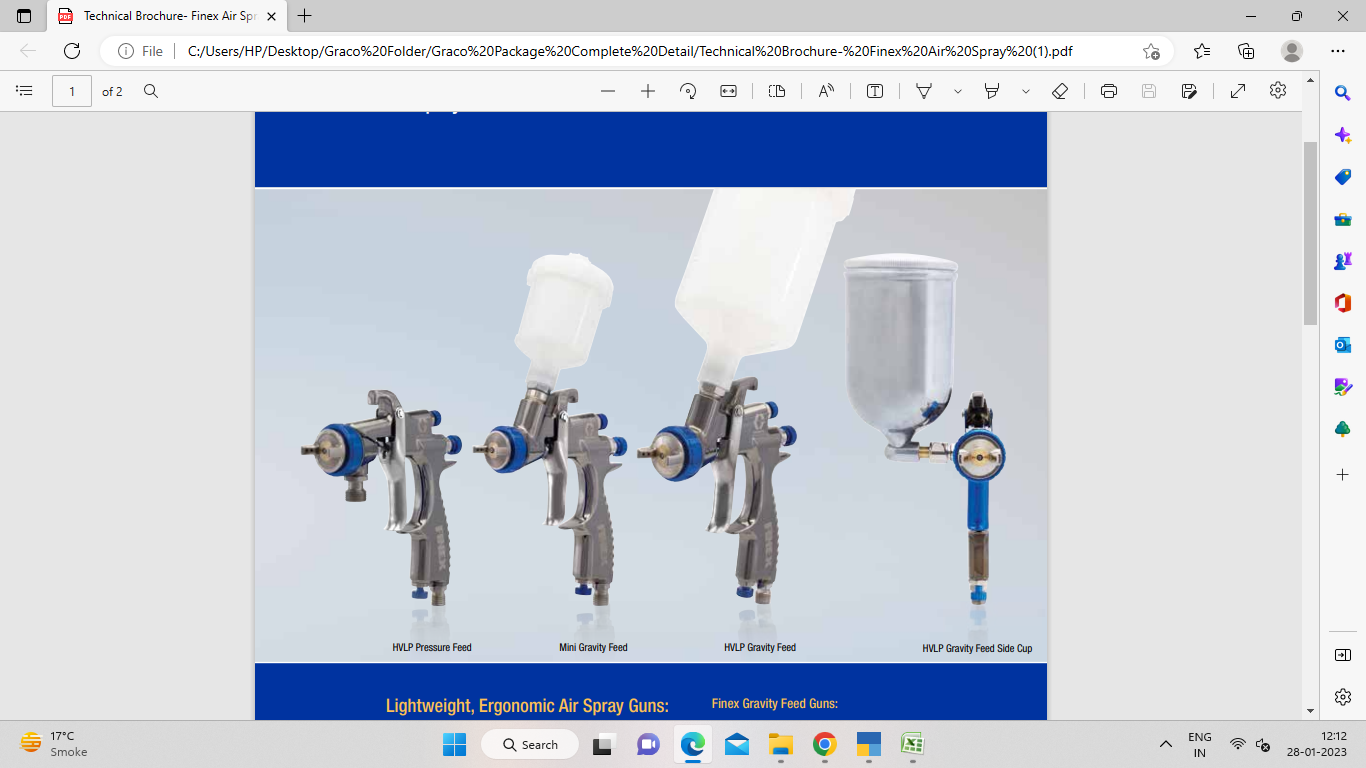This screenshot has height=768, width=1366.
Task: Activate Read aloud for the document
Action: tap(825, 90)
